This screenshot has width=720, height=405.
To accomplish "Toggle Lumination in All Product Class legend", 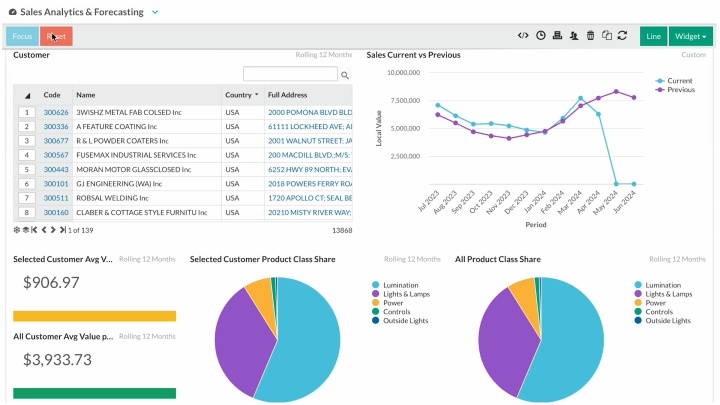I will [x=658, y=285].
